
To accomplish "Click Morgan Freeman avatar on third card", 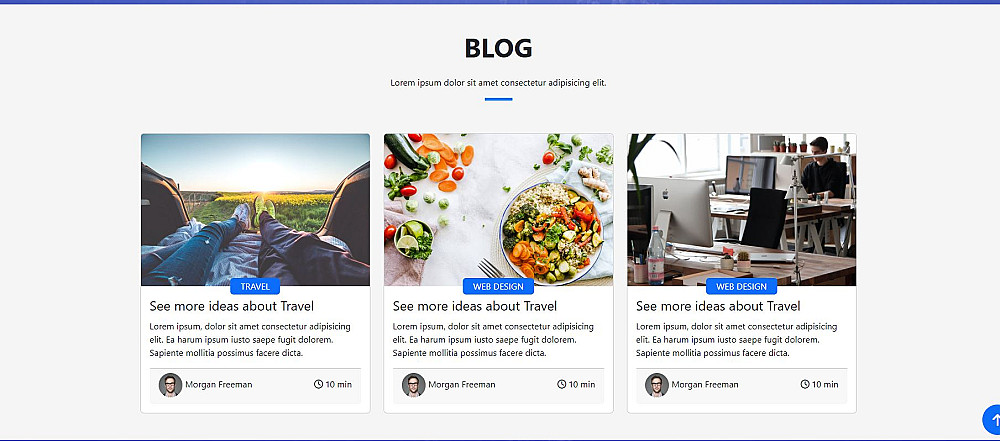I will tap(657, 385).
